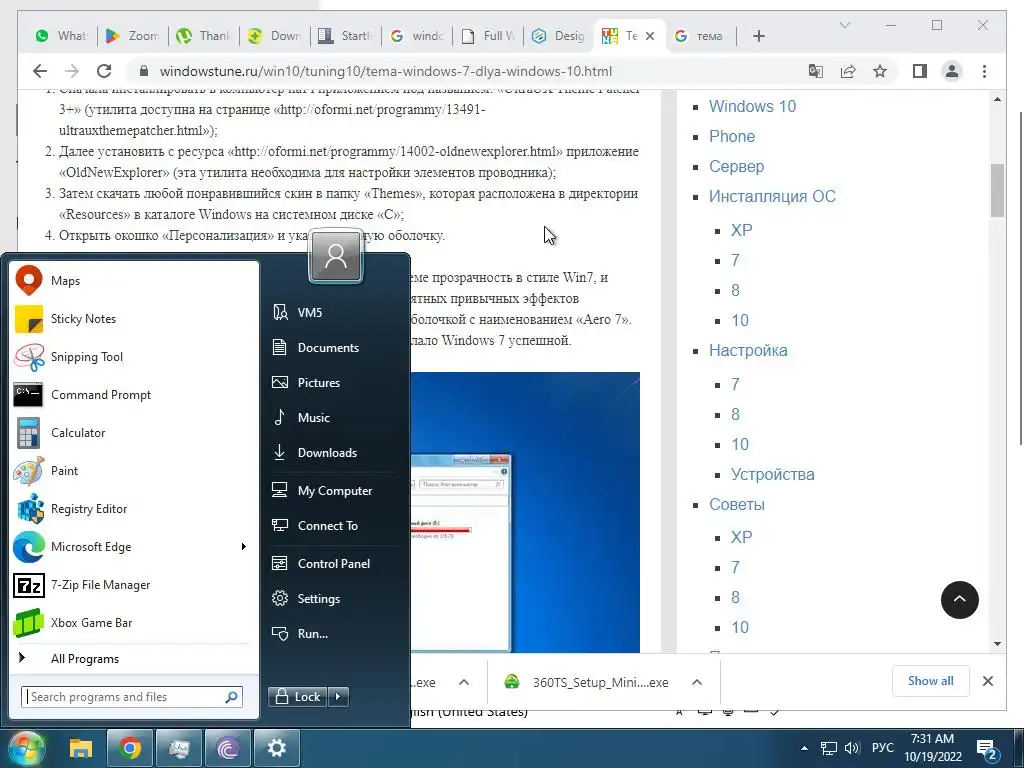Open File Explorer from the taskbar
1024x768 pixels.
(81, 748)
